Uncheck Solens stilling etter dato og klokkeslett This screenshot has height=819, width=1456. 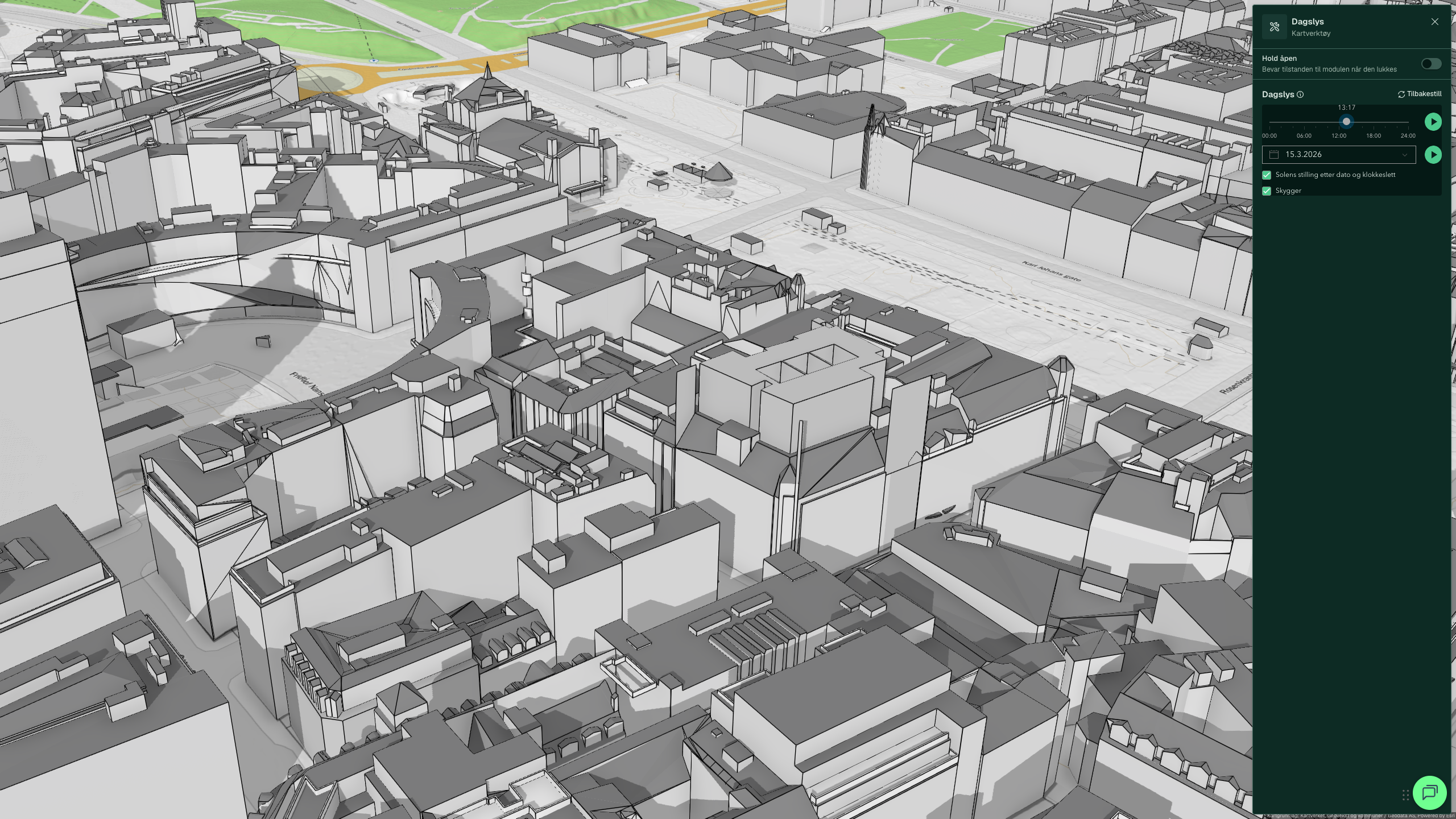click(x=1267, y=175)
